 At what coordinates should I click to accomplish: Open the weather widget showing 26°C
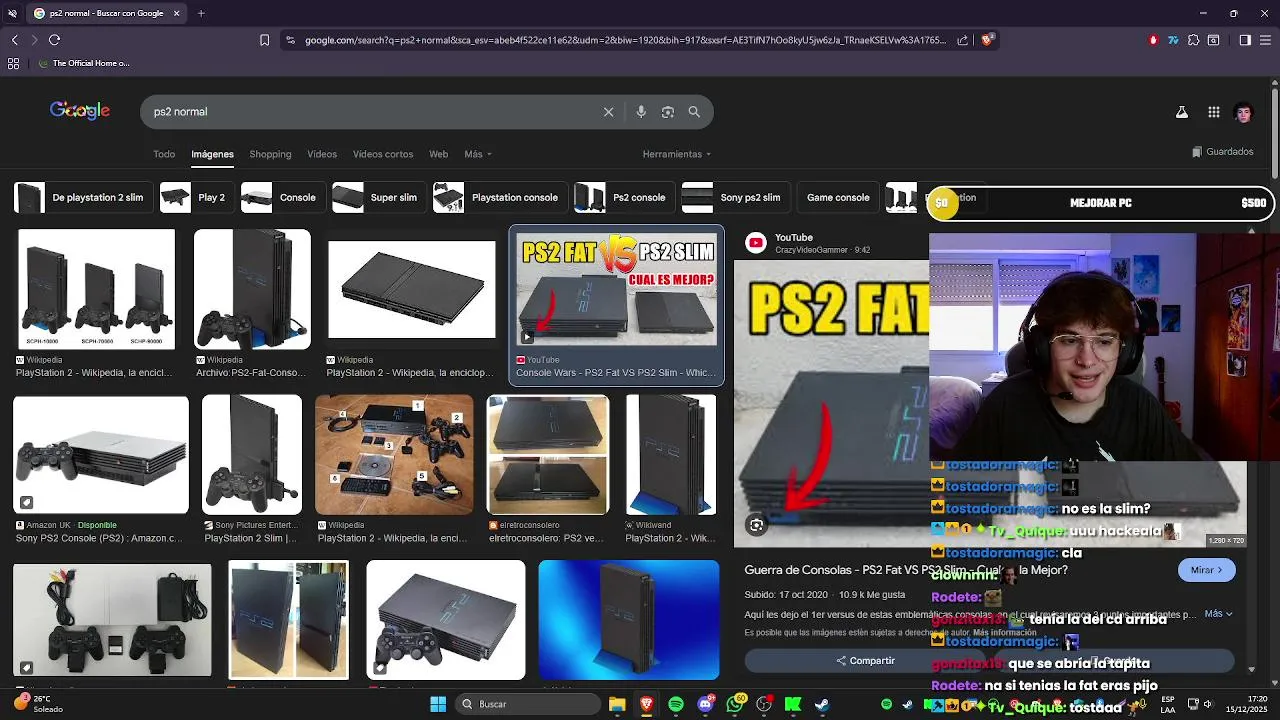point(36,704)
